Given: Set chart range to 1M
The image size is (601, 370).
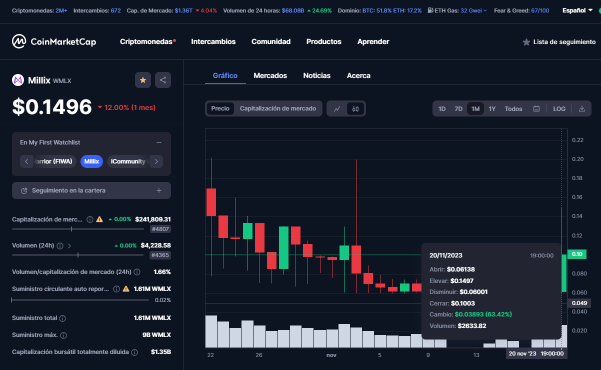Looking at the screenshot, I should 475,109.
